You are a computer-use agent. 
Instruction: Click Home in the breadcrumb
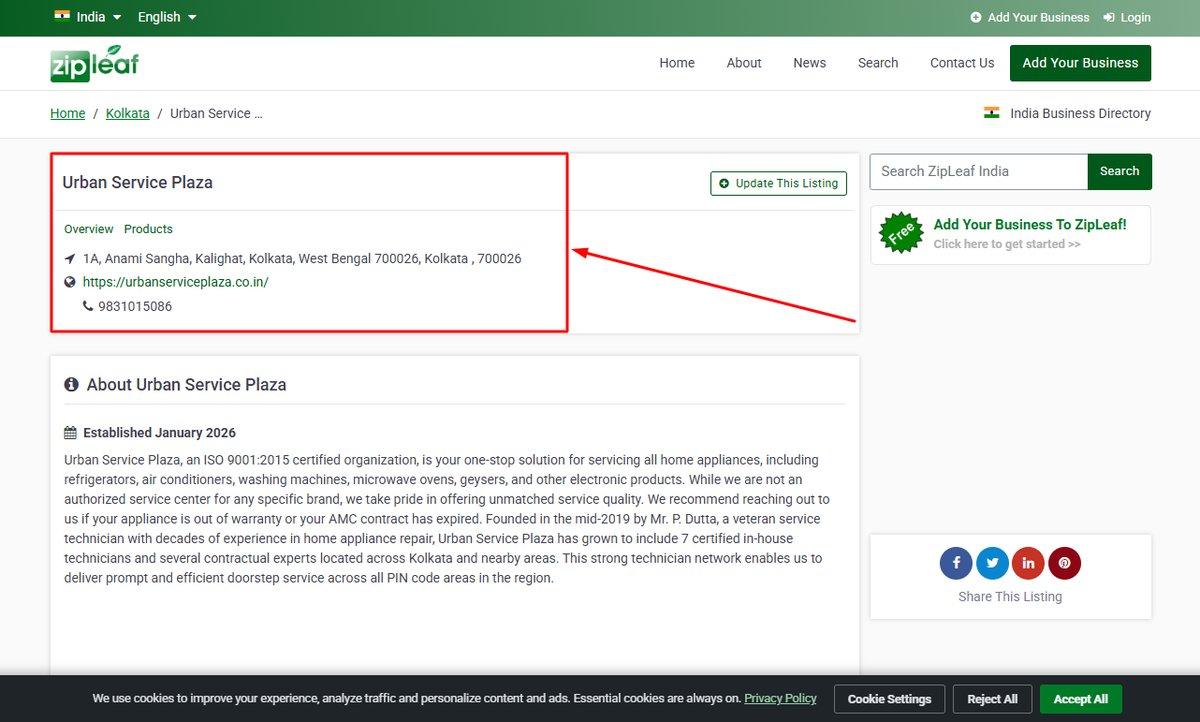click(68, 113)
